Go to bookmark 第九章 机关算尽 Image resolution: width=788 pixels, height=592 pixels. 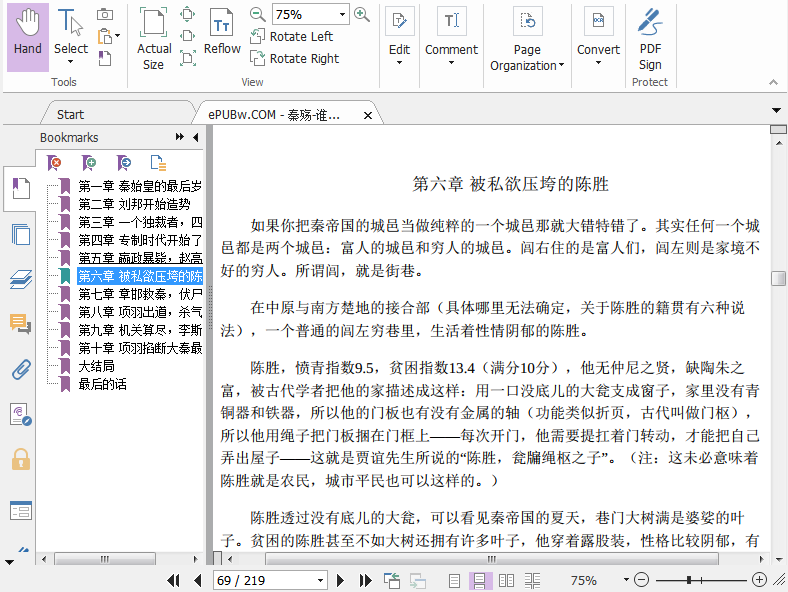(x=140, y=330)
